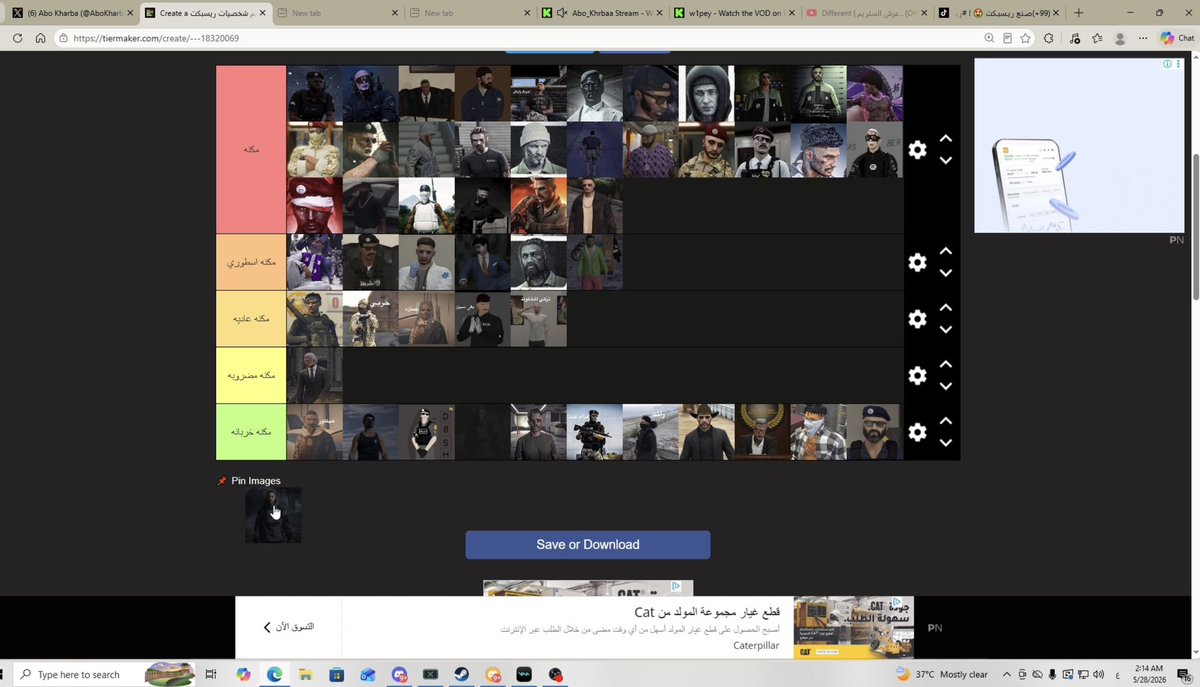Move the مكنه مضروبه tier up
Image resolution: width=1200 pixels, height=687 pixels.
(x=946, y=365)
